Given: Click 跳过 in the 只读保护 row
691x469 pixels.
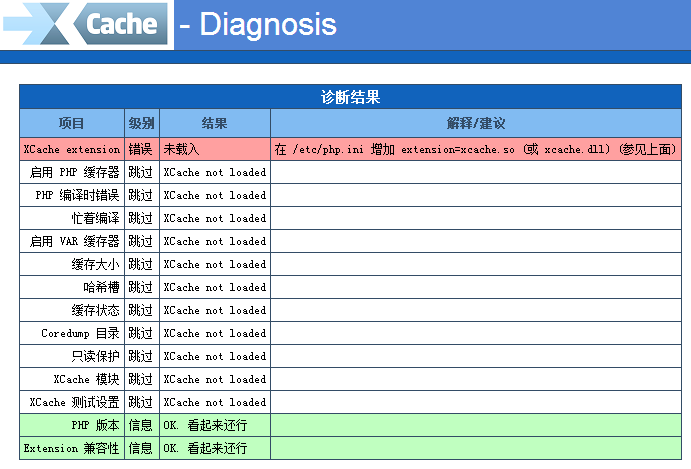Looking at the screenshot, I should click(140, 356).
